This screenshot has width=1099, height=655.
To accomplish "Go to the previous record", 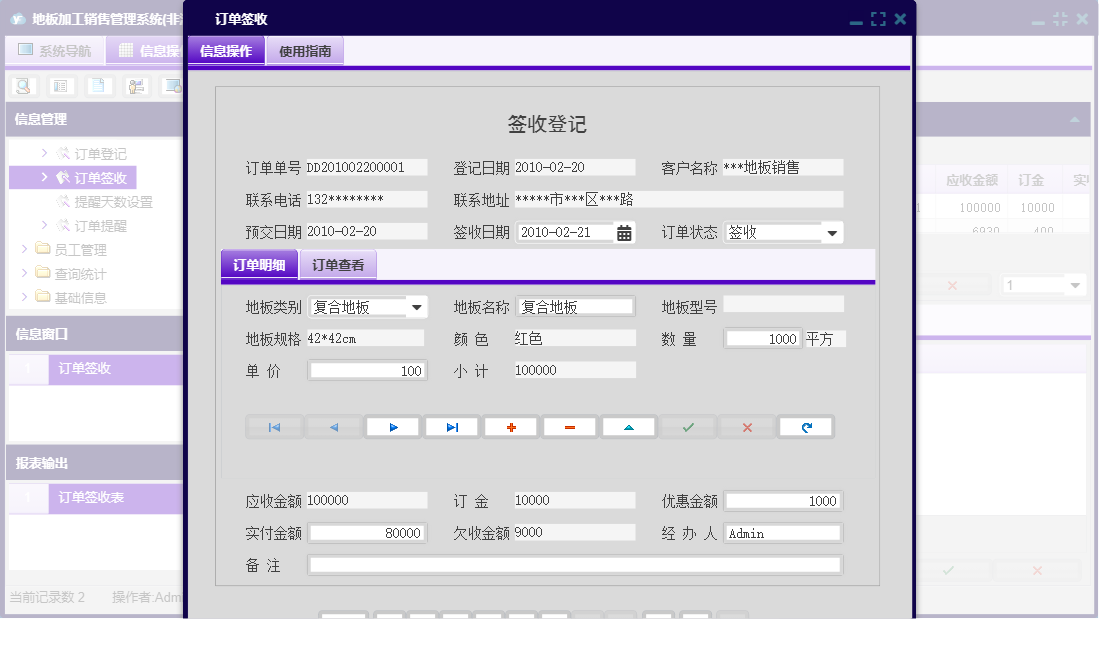I will (x=333, y=426).
